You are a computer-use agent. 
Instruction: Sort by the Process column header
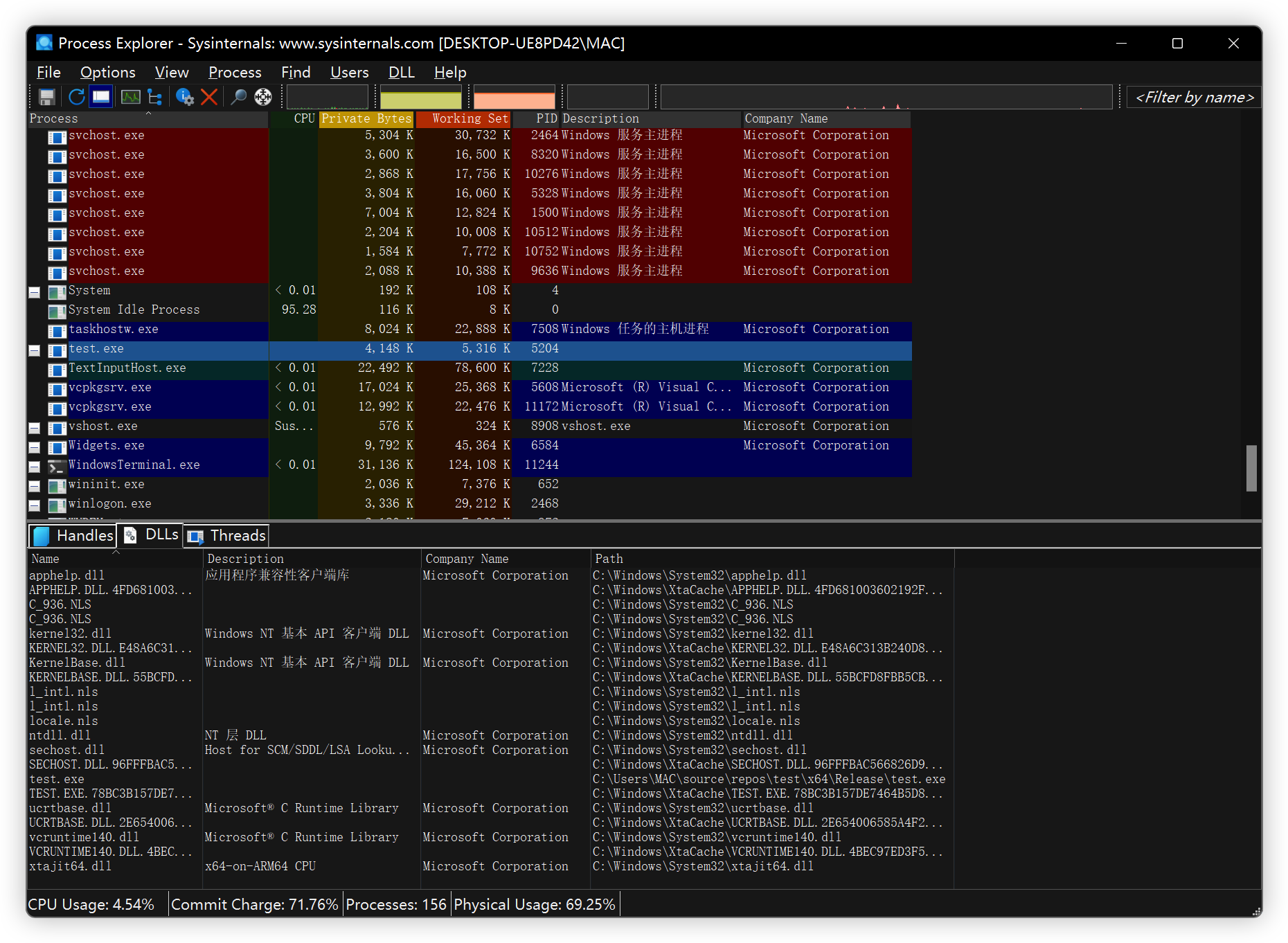point(147,118)
